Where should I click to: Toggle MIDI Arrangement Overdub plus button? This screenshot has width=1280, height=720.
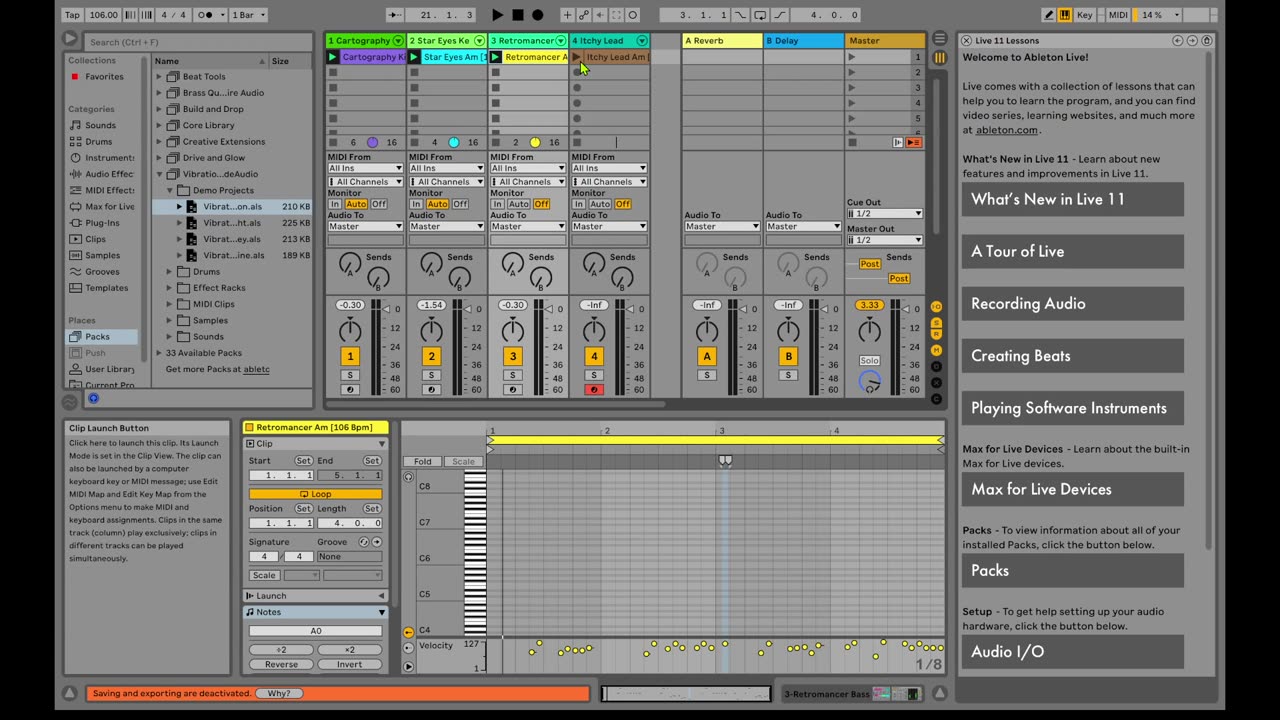567,15
